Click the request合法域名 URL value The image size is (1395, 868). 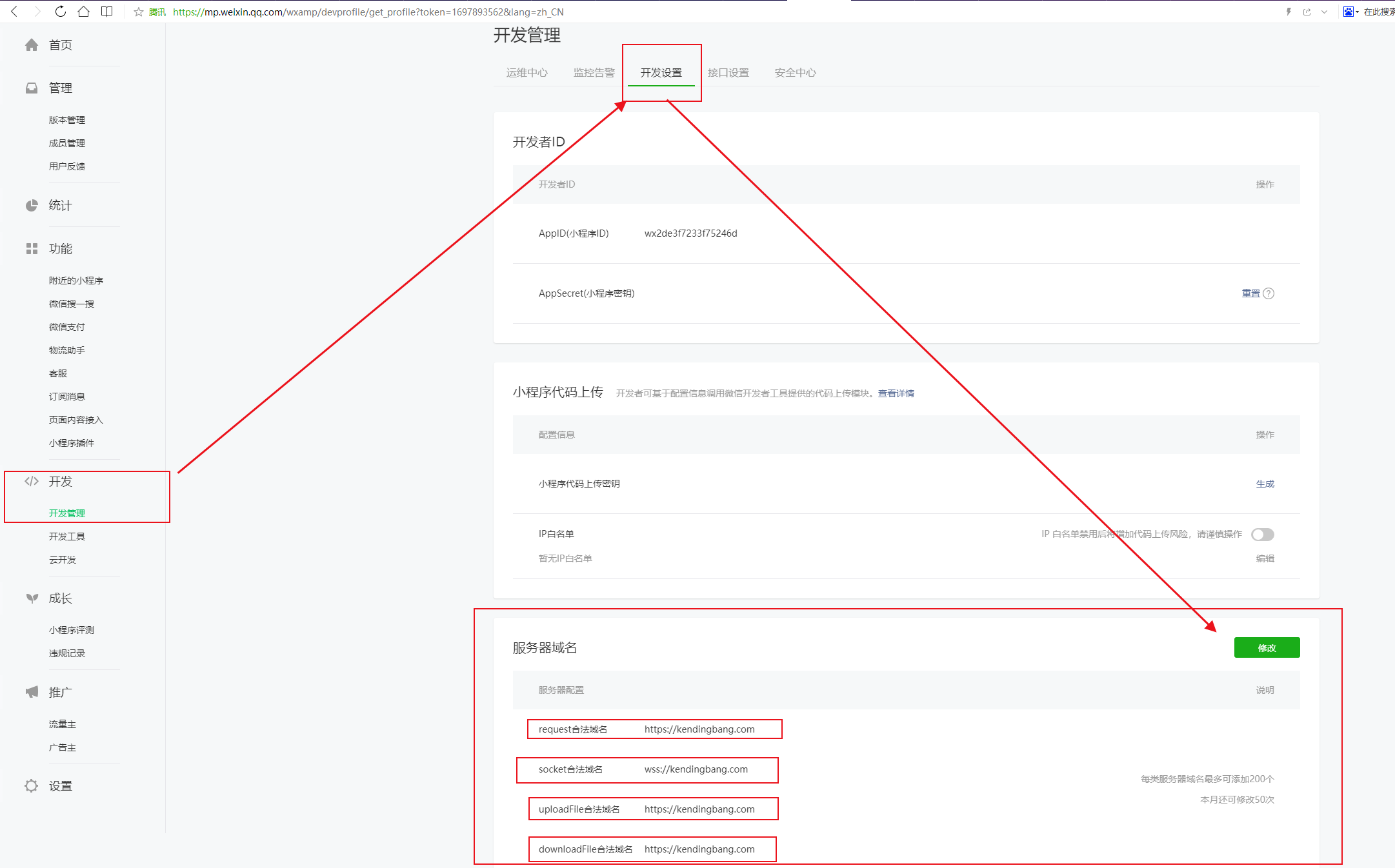point(699,729)
